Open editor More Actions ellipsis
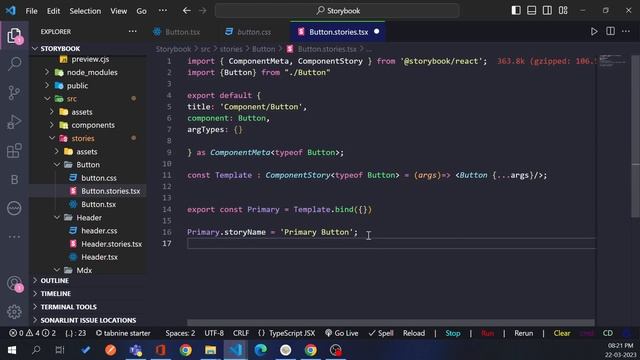 626,31
